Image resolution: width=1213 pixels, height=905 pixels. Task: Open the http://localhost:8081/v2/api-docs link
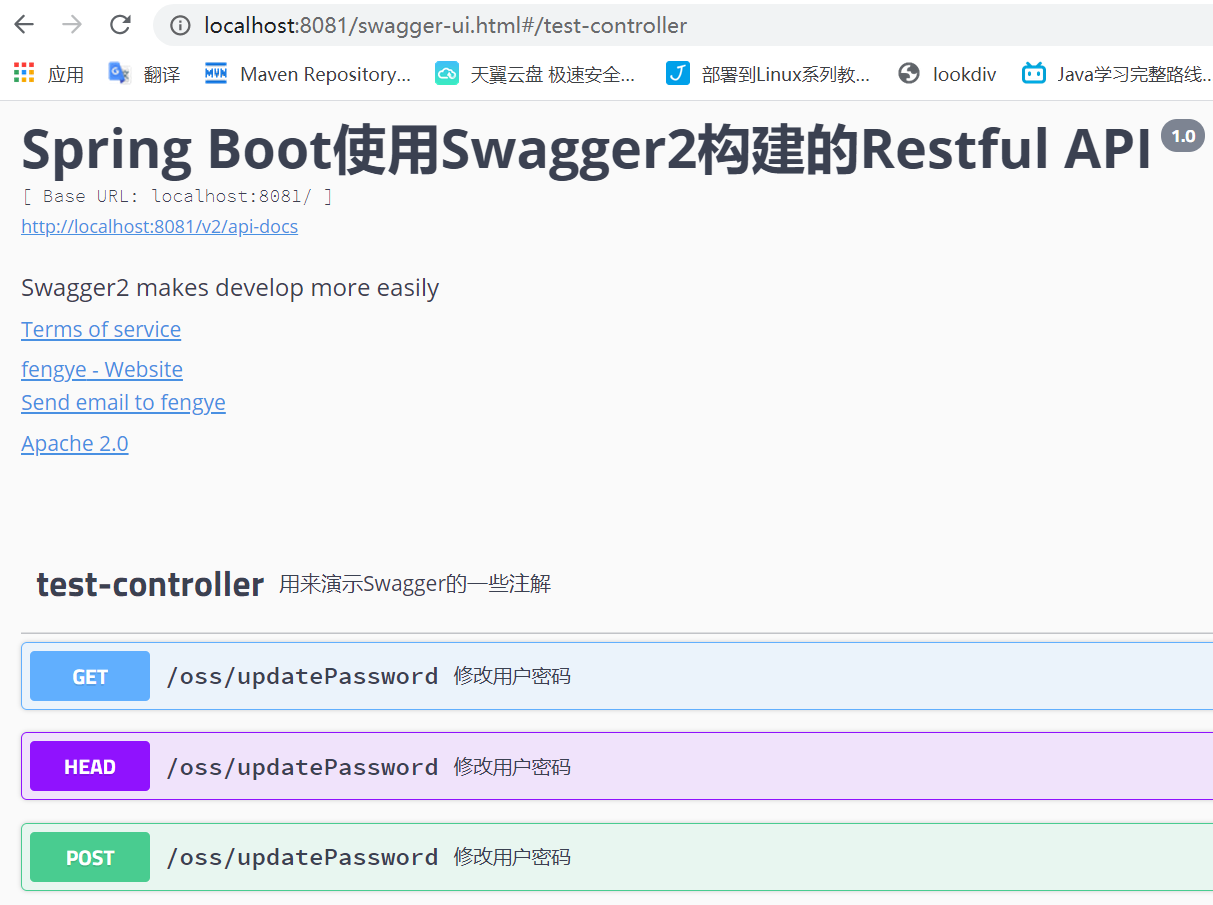click(159, 227)
